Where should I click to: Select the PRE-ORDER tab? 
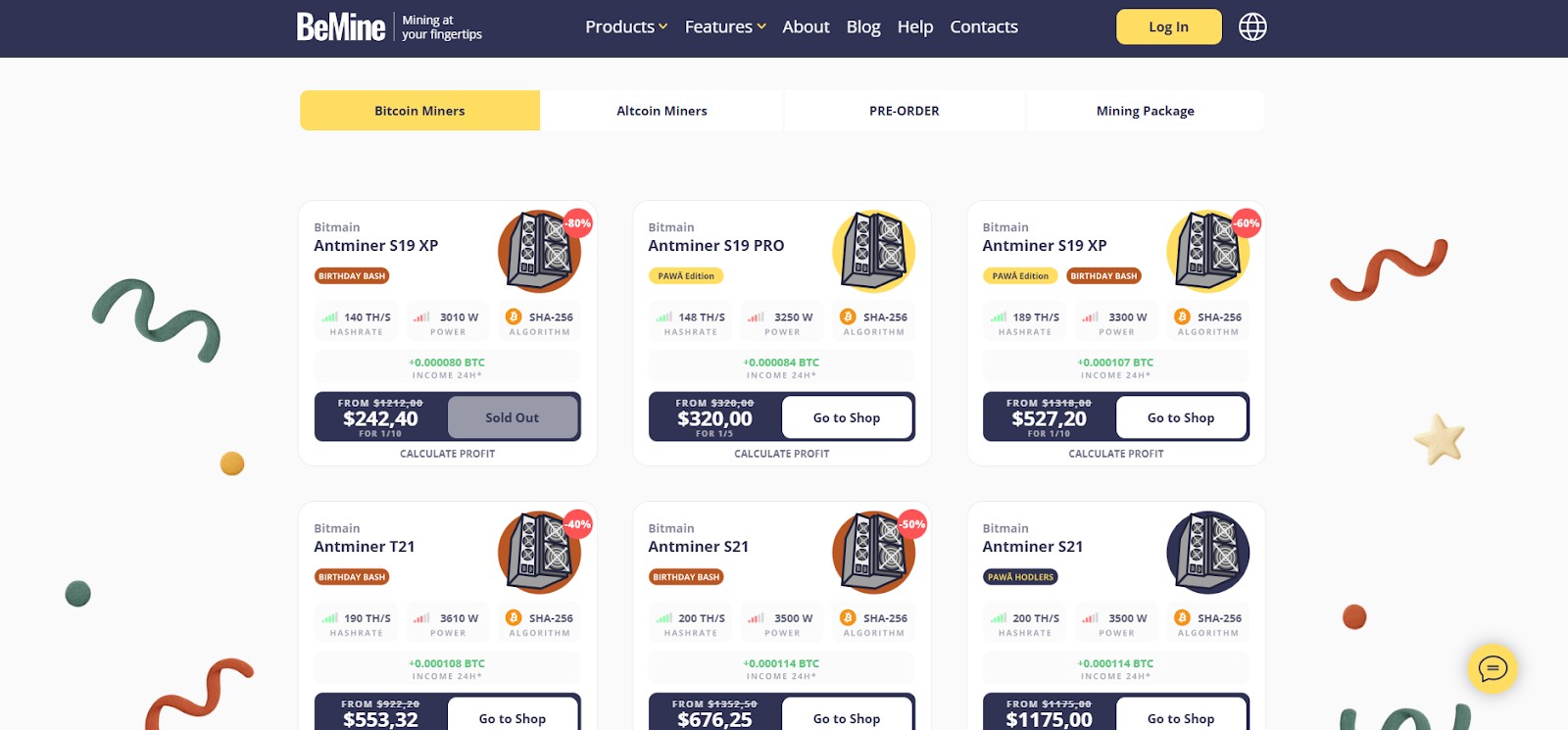point(904,111)
